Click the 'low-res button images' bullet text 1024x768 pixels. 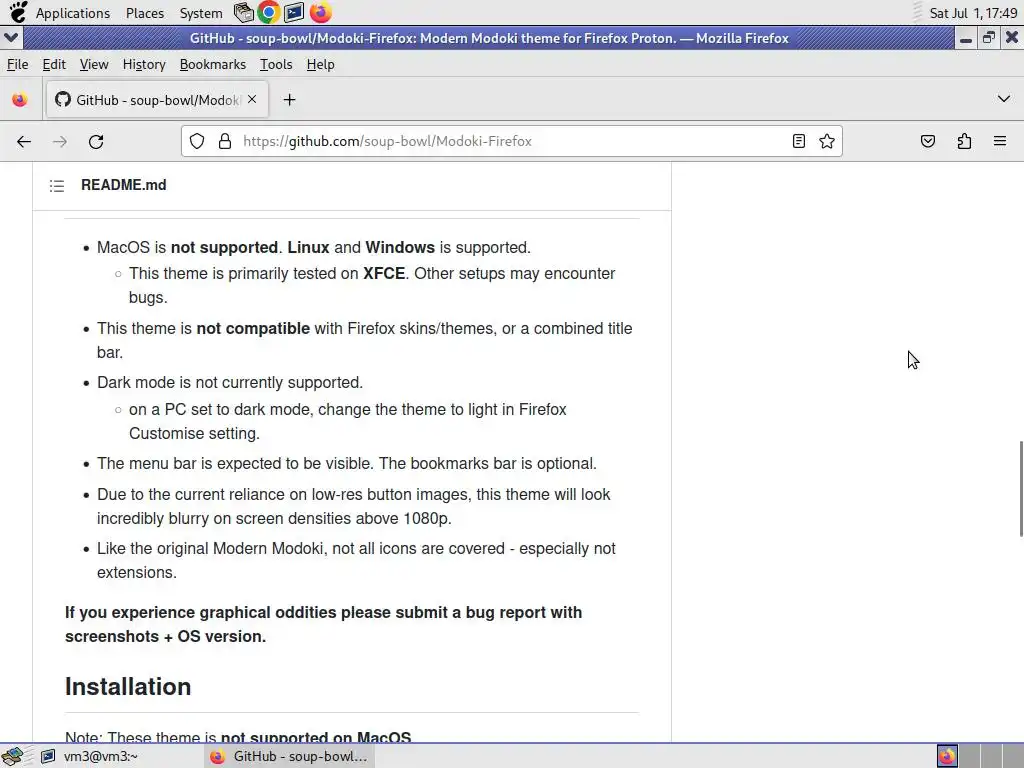[353, 506]
